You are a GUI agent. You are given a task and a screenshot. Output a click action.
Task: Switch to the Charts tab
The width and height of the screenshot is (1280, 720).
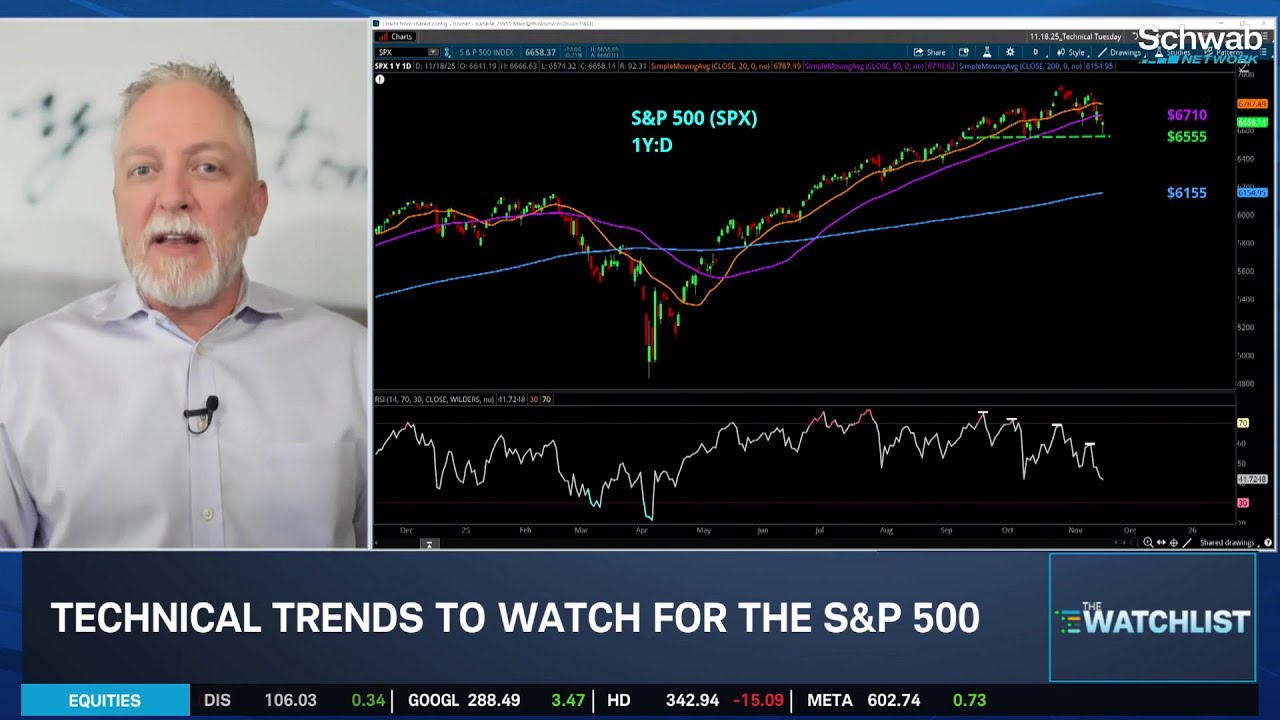395,36
